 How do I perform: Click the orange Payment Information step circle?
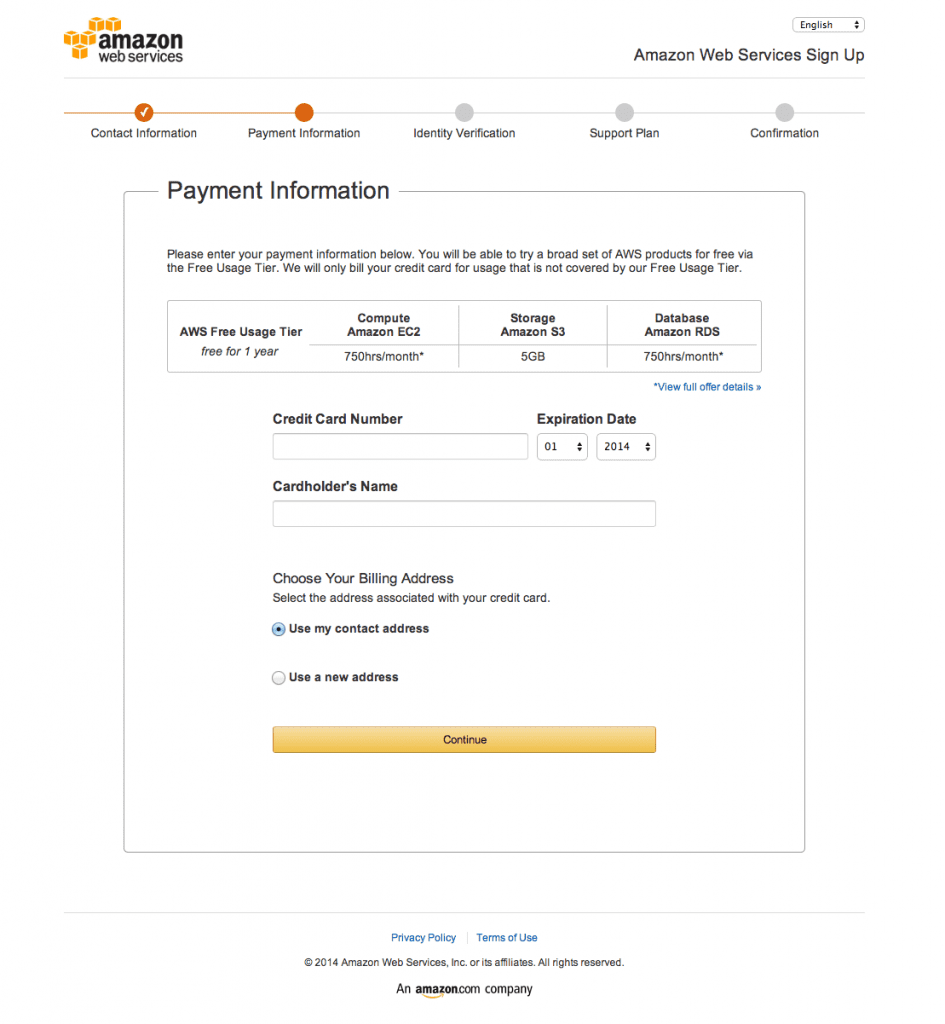(304, 112)
